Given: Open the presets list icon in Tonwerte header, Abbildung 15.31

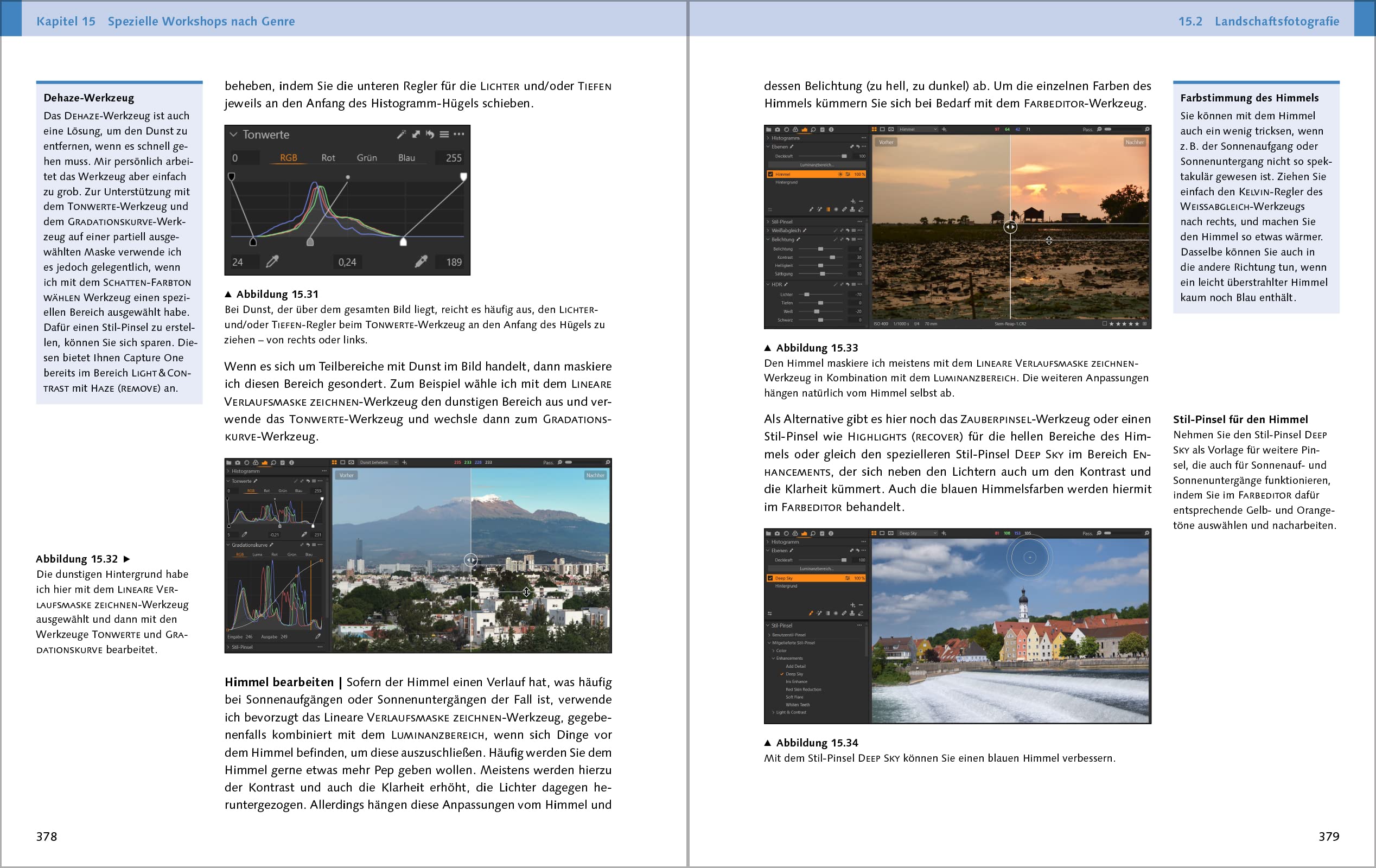Looking at the screenshot, I should click(x=444, y=135).
